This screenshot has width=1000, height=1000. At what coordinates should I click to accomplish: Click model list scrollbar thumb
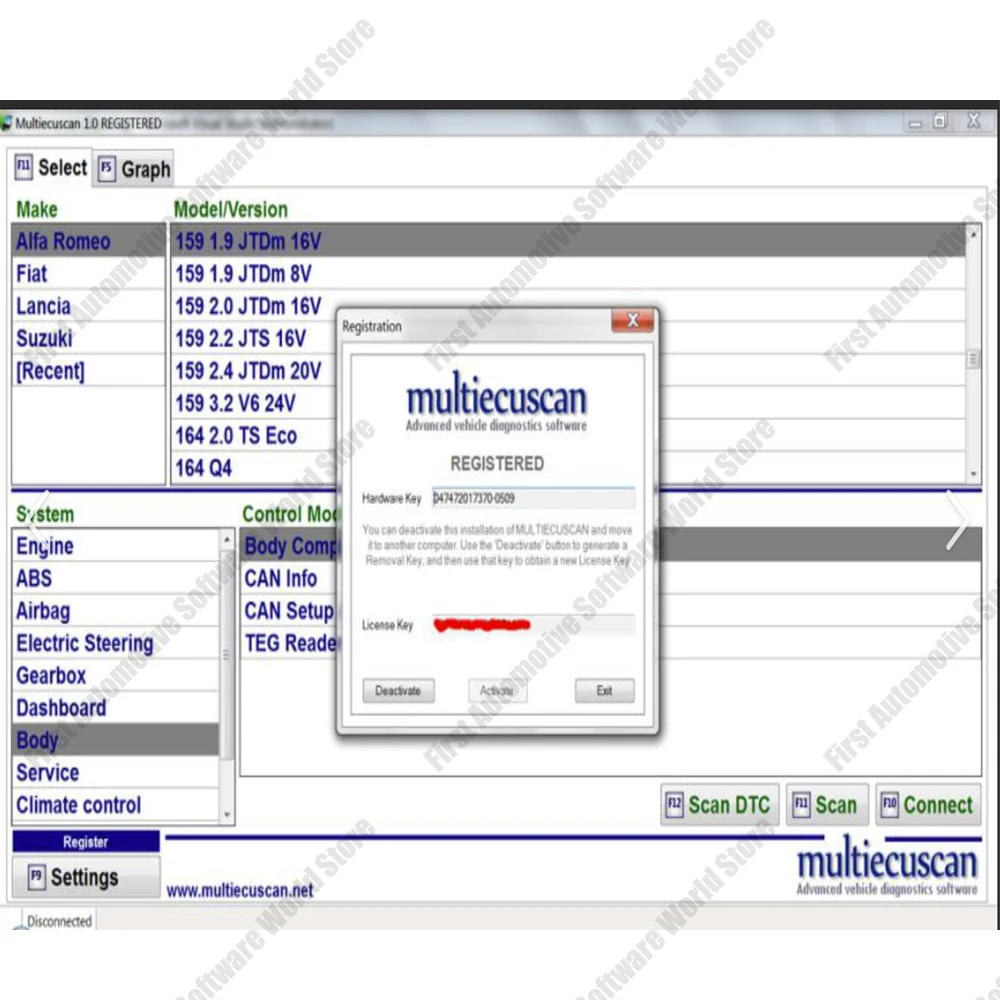[973, 358]
